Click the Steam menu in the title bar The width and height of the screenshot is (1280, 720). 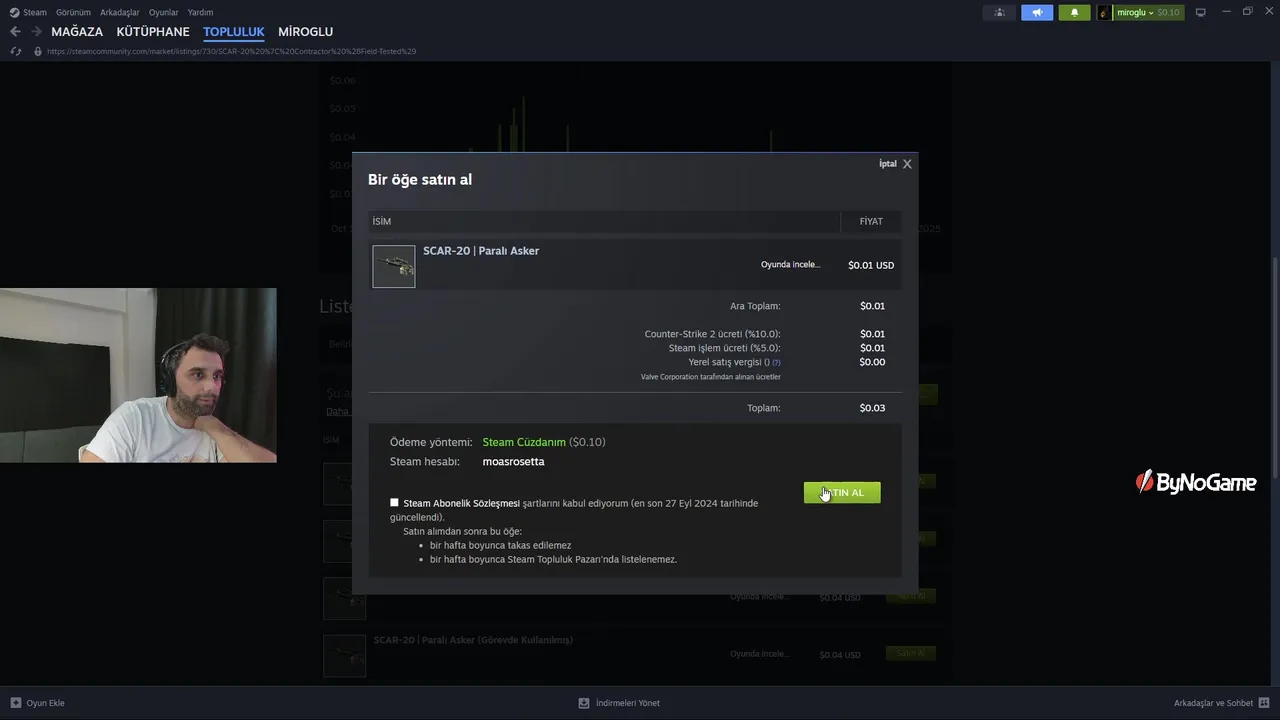[28, 12]
